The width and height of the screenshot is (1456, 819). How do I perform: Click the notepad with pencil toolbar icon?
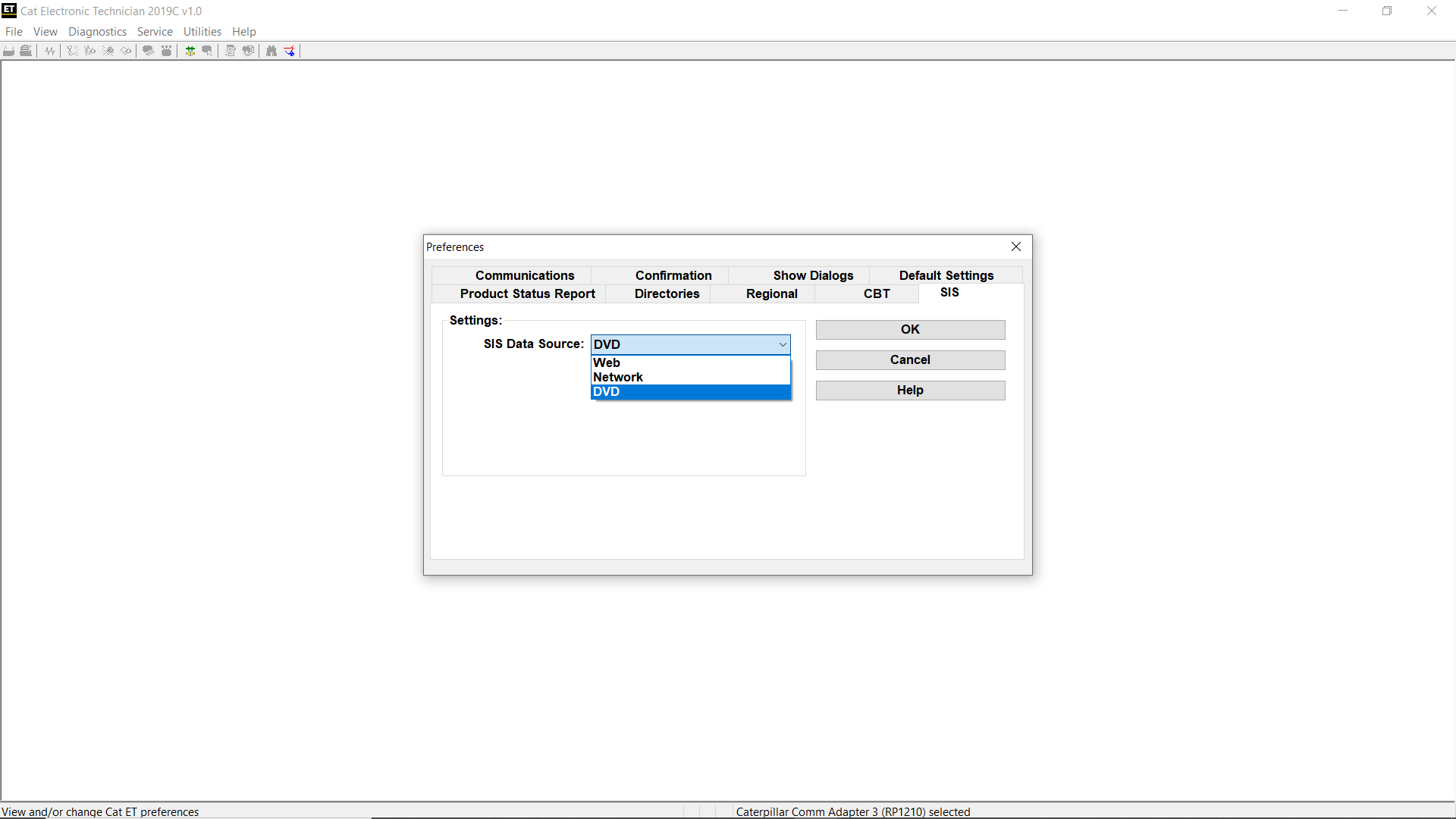[231, 51]
